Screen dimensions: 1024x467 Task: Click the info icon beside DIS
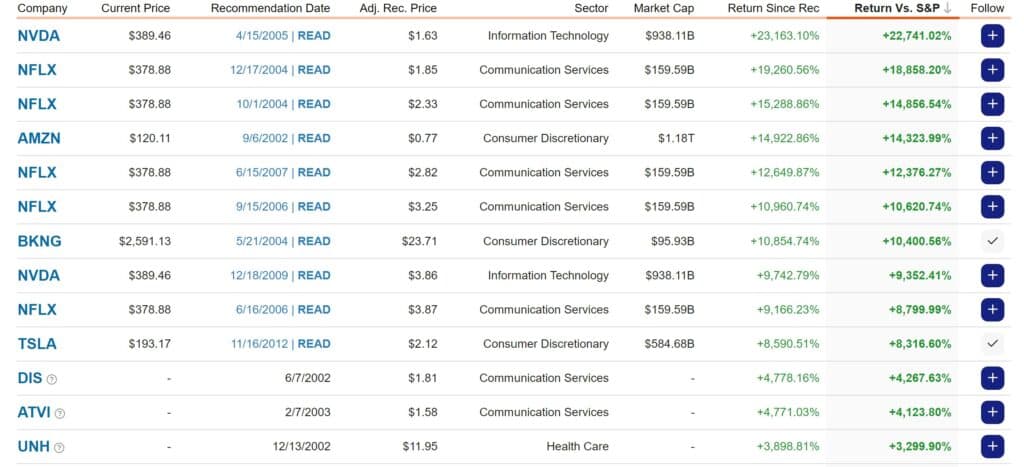52,379
